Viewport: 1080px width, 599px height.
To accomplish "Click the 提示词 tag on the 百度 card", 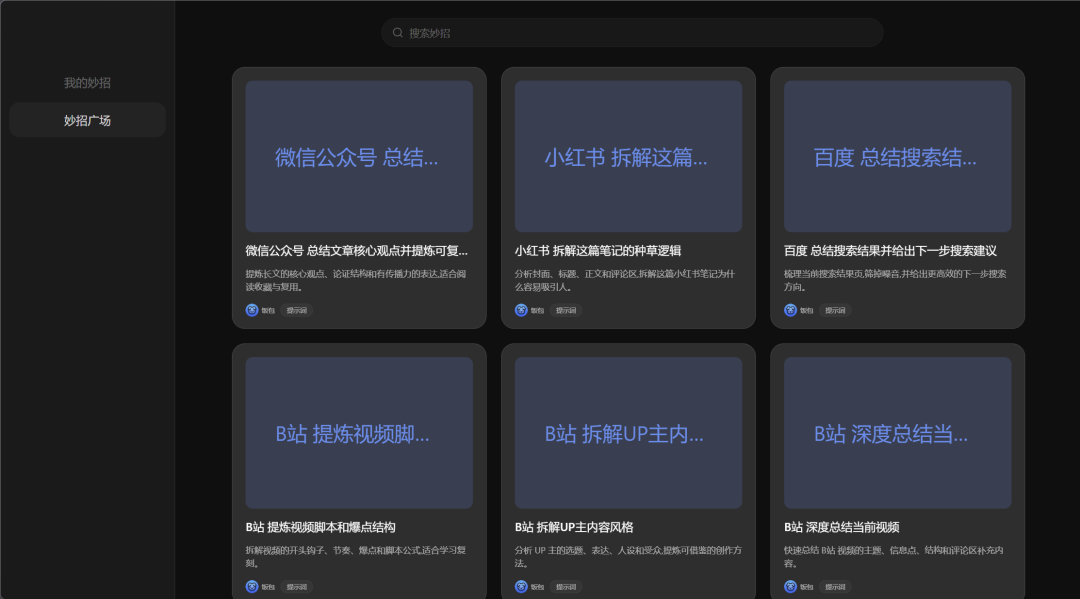I will tap(836, 310).
